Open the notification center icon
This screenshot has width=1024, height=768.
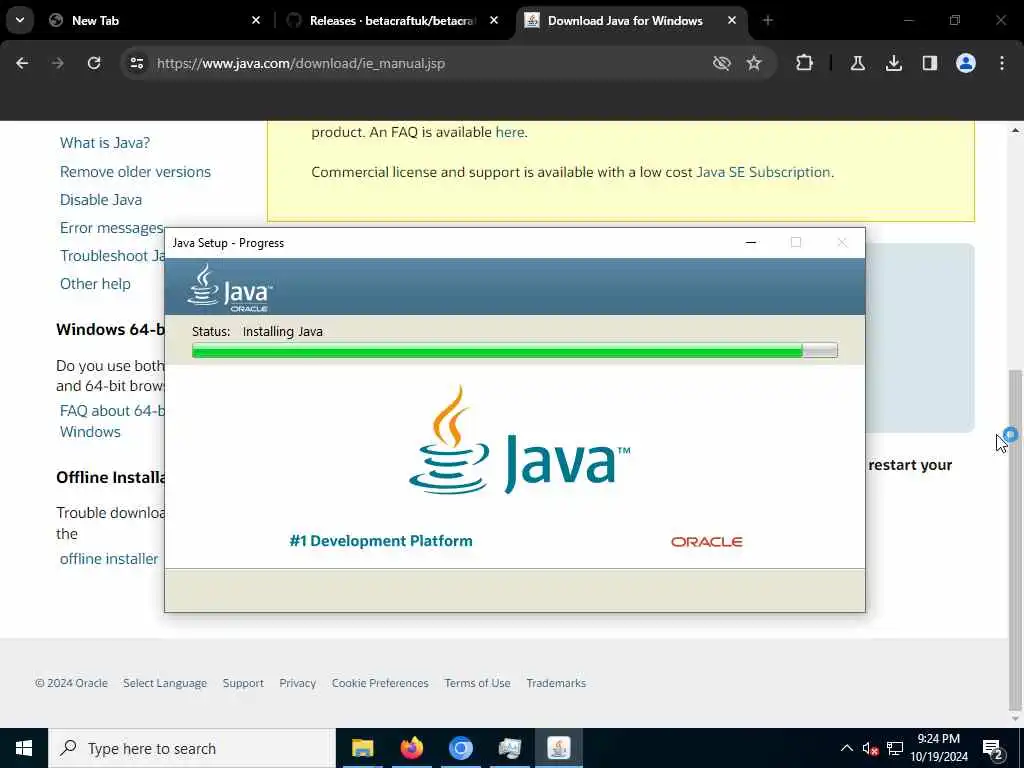click(993, 749)
